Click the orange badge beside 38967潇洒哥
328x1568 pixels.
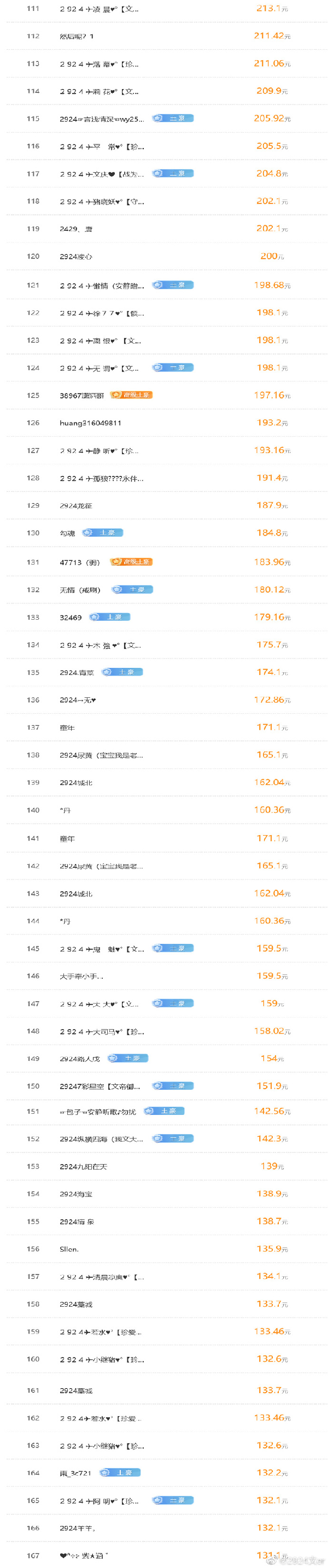coord(131,395)
